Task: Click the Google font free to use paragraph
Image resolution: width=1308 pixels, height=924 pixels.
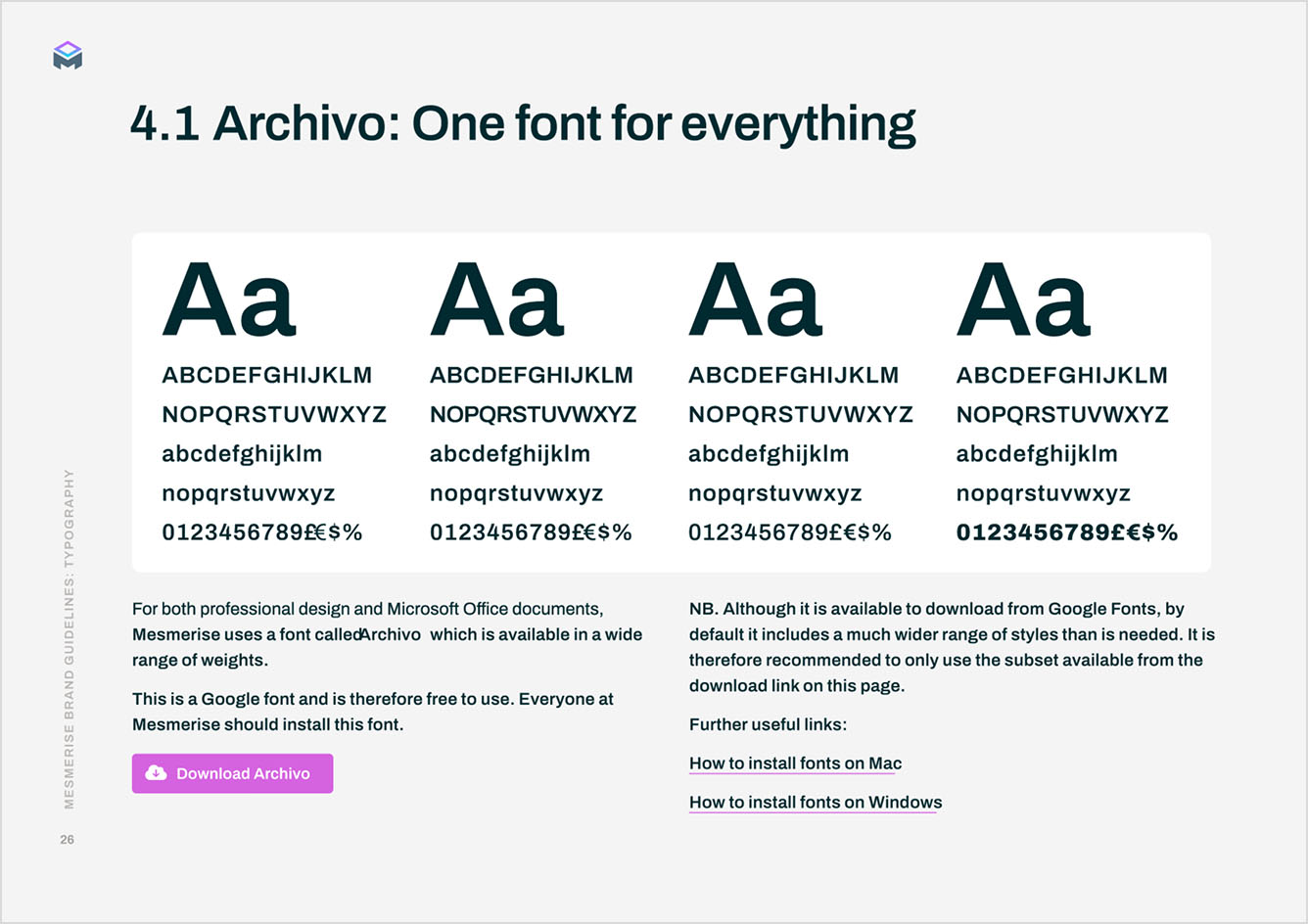Action: tap(373, 712)
